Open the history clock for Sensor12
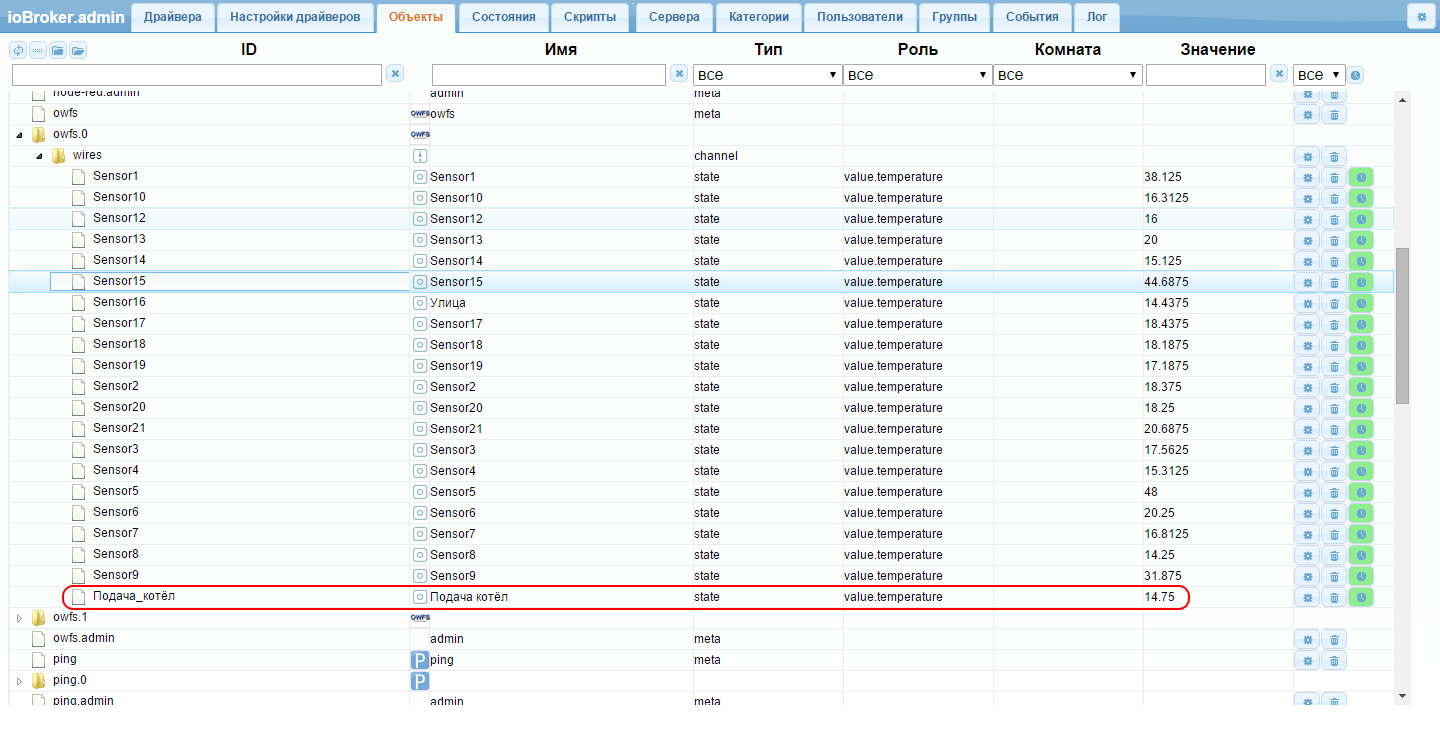The width and height of the screenshot is (1440, 731). pos(1361,219)
